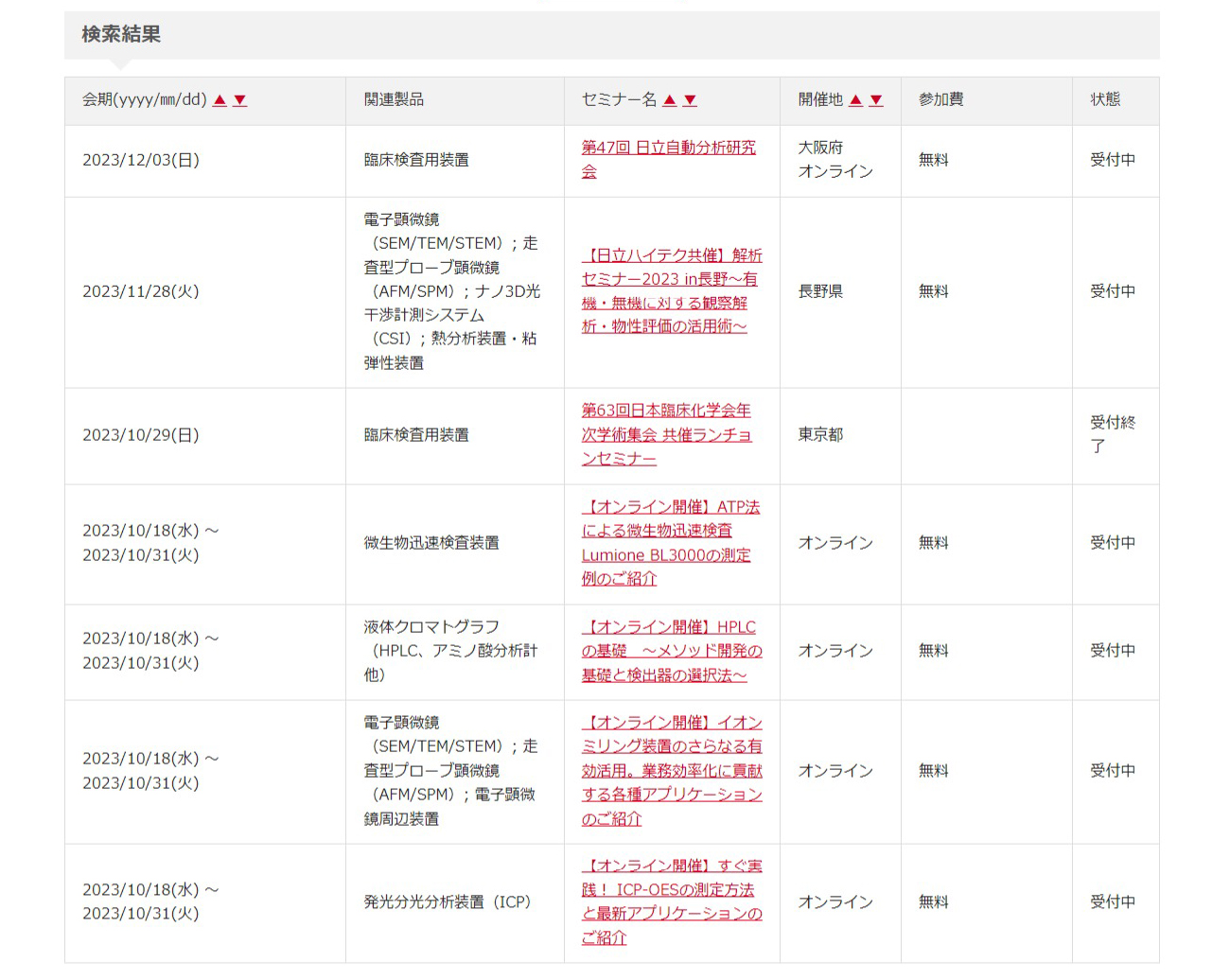The height and width of the screenshot is (980, 1230).
Task: Click the 参加費 column header
Action: [x=941, y=100]
